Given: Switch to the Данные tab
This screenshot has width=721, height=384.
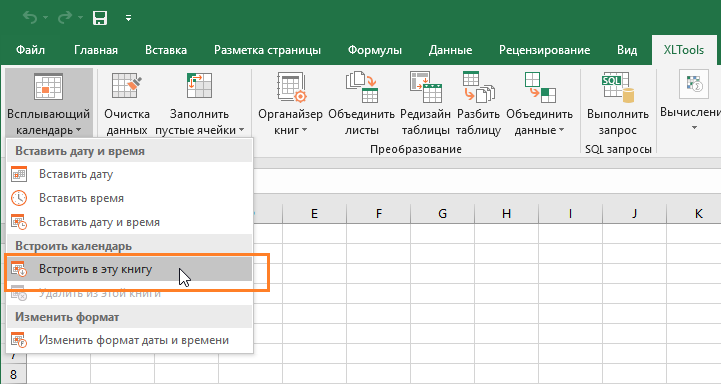Looking at the screenshot, I should click(x=450, y=50).
